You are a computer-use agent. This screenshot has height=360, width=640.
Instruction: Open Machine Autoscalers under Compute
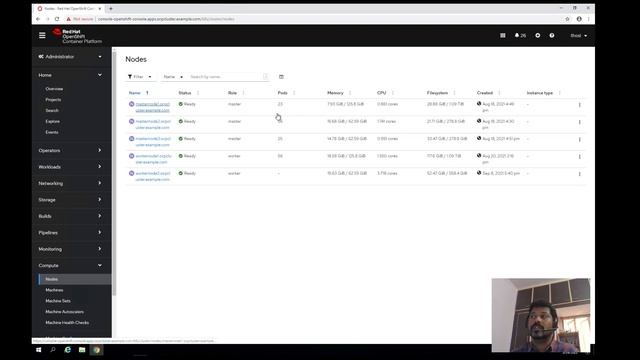pos(64,312)
